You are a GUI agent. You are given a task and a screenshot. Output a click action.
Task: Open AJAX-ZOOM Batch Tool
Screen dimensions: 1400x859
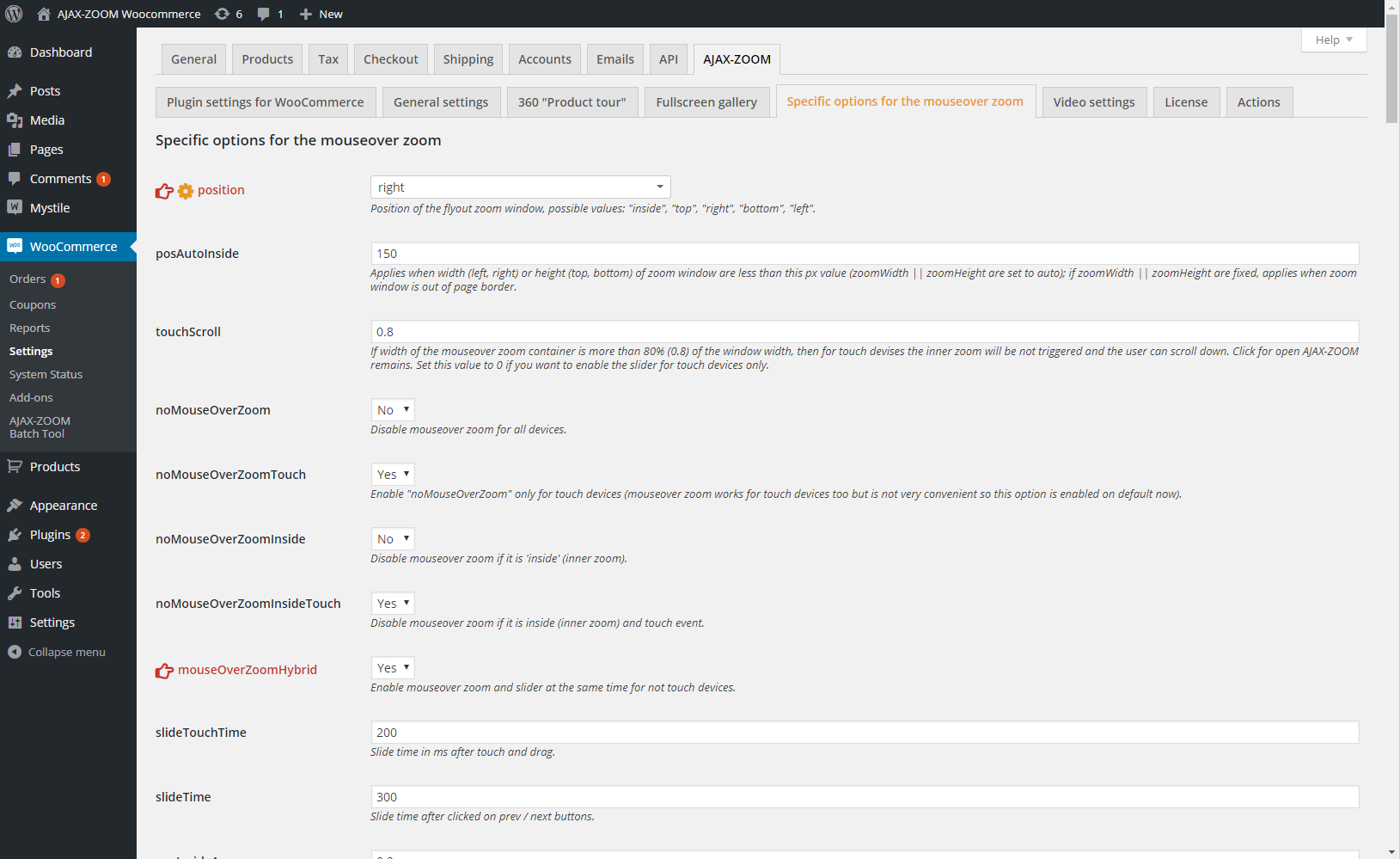[40, 427]
